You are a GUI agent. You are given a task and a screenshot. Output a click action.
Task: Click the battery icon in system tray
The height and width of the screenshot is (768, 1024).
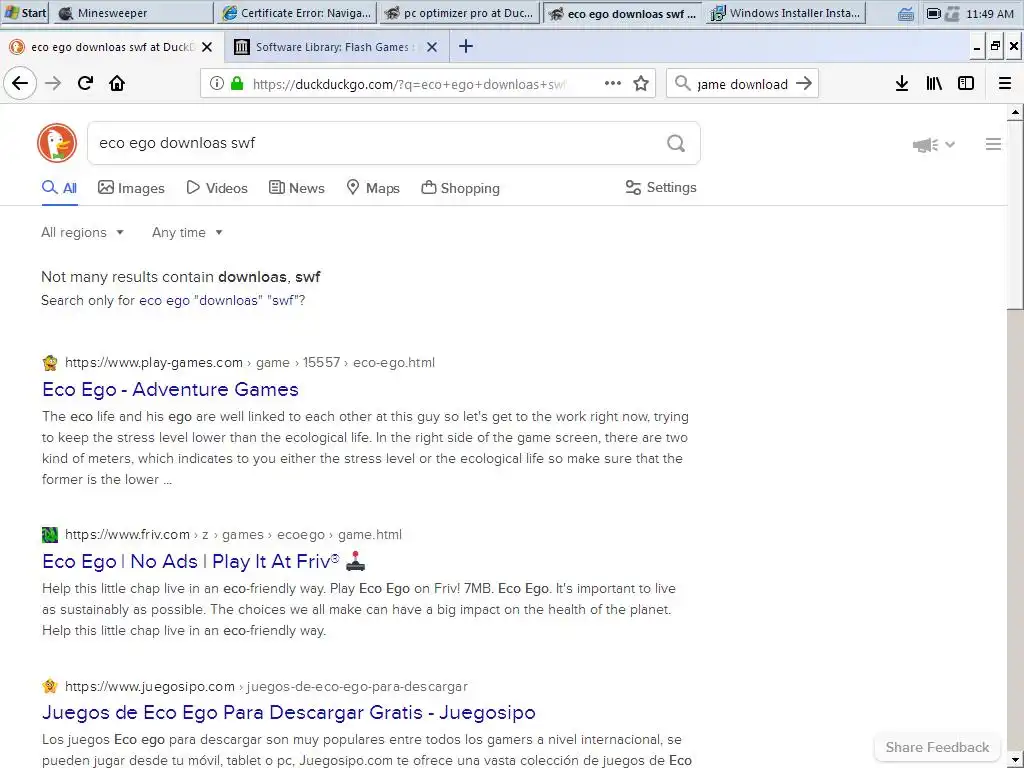coord(934,13)
